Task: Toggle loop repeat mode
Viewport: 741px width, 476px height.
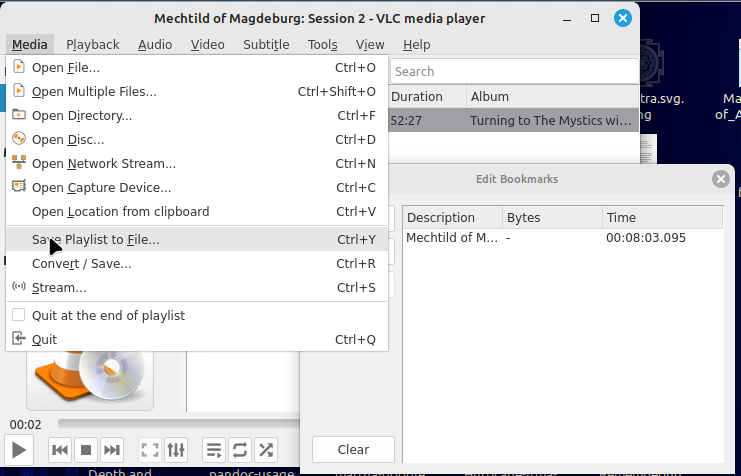Action: click(x=240, y=450)
